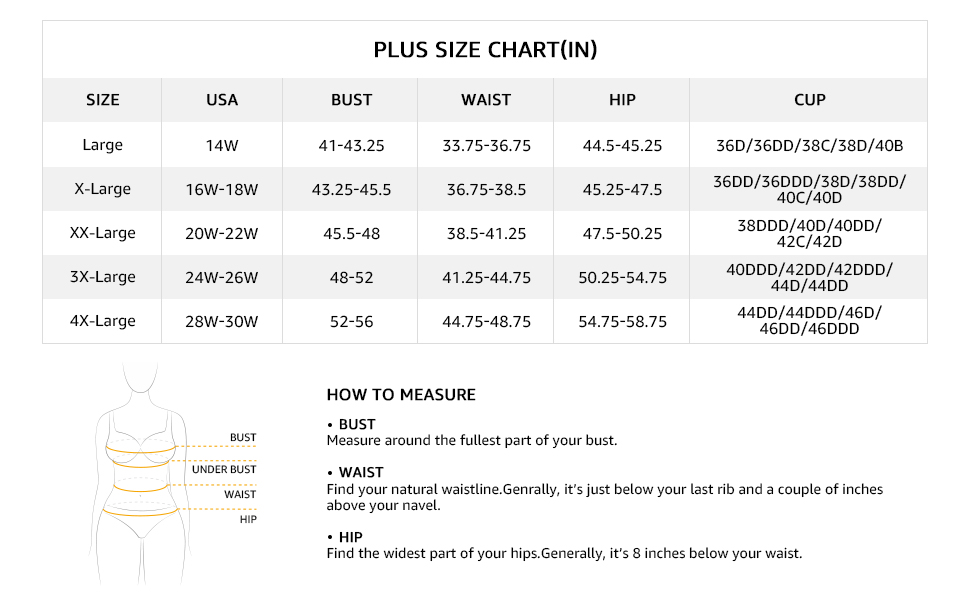Image resolution: width=970 pixels, height=600 pixels.
Task: Select the hip value 50.25-54.75
Action: [x=622, y=277]
